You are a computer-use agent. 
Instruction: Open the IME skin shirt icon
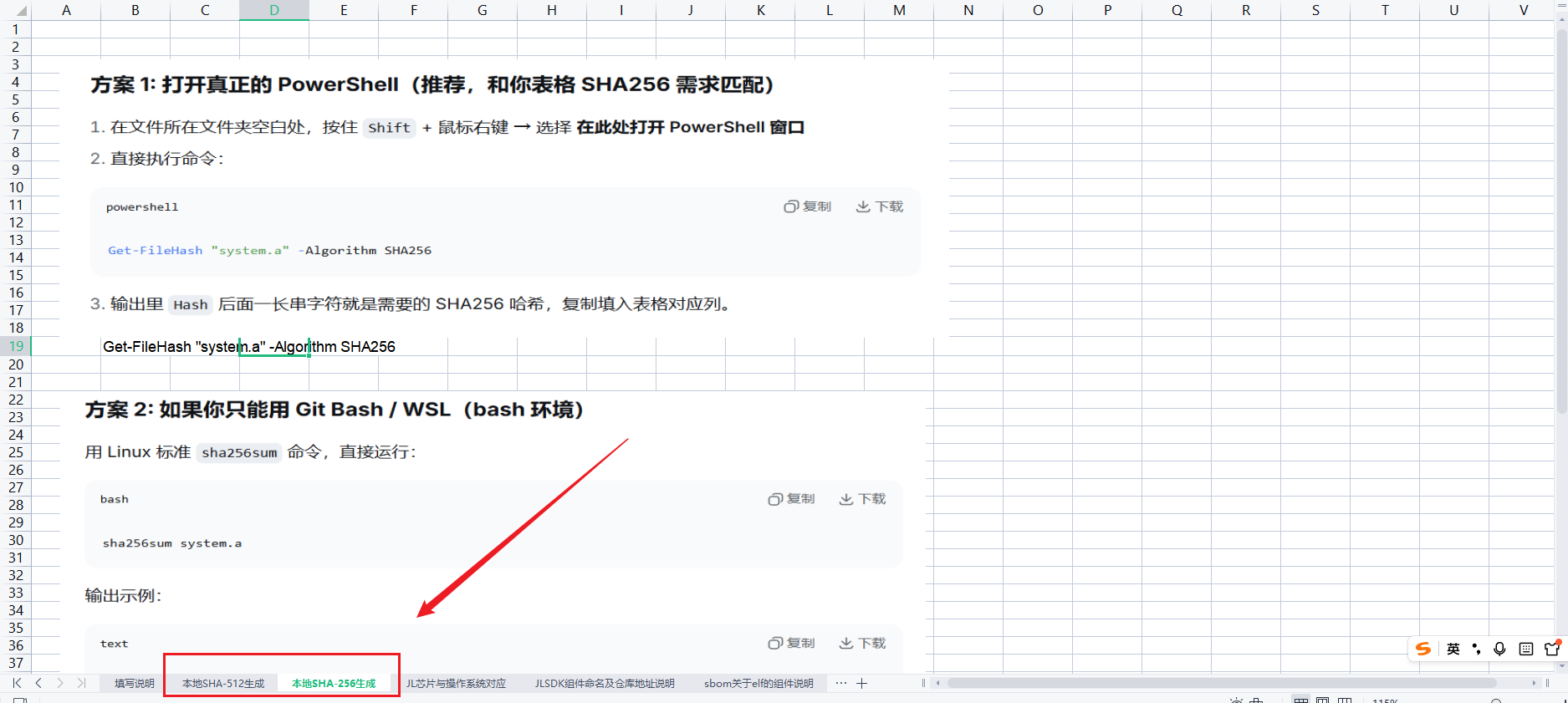1552,649
